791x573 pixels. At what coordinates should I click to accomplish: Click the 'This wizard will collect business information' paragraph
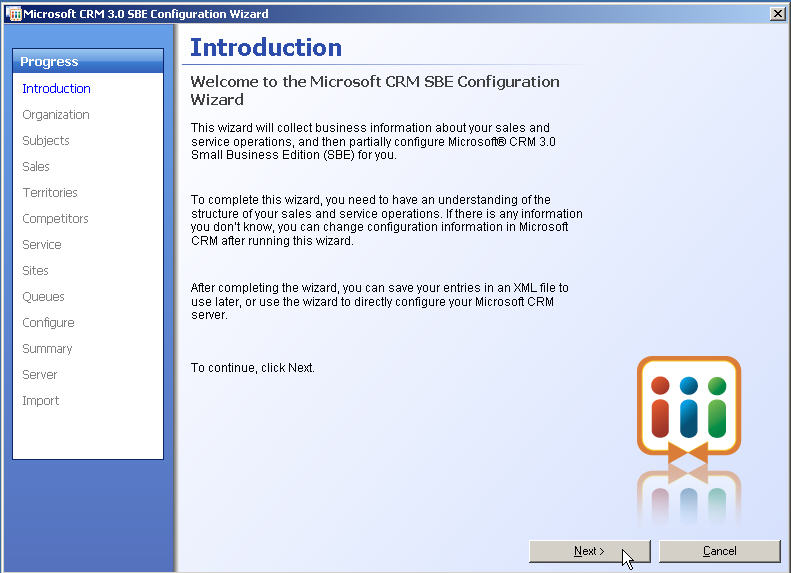[x=373, y=141]
